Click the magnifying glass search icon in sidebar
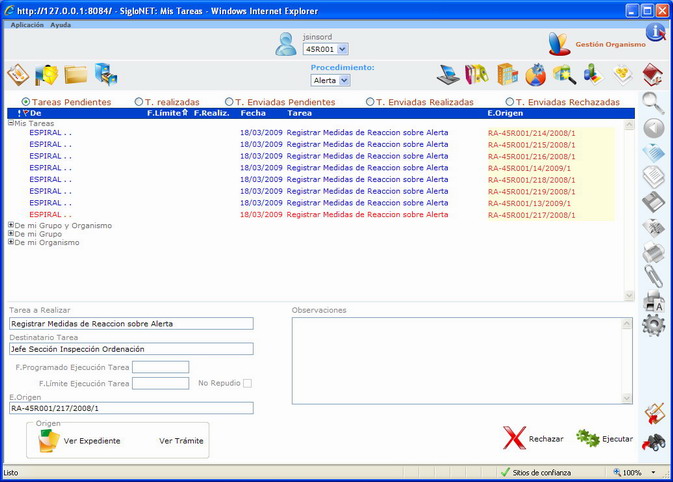This screenshot has width=673, height=482. pos(653,102)
